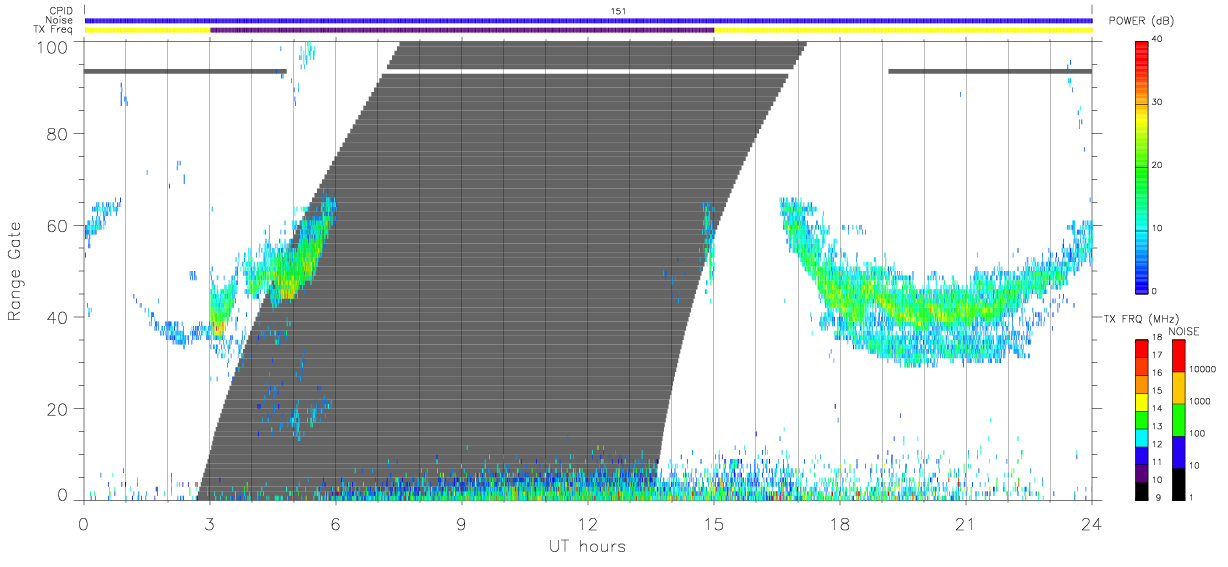
Task: Click the 12 value on TX FRQ scale
Action: coord(1156,445)
